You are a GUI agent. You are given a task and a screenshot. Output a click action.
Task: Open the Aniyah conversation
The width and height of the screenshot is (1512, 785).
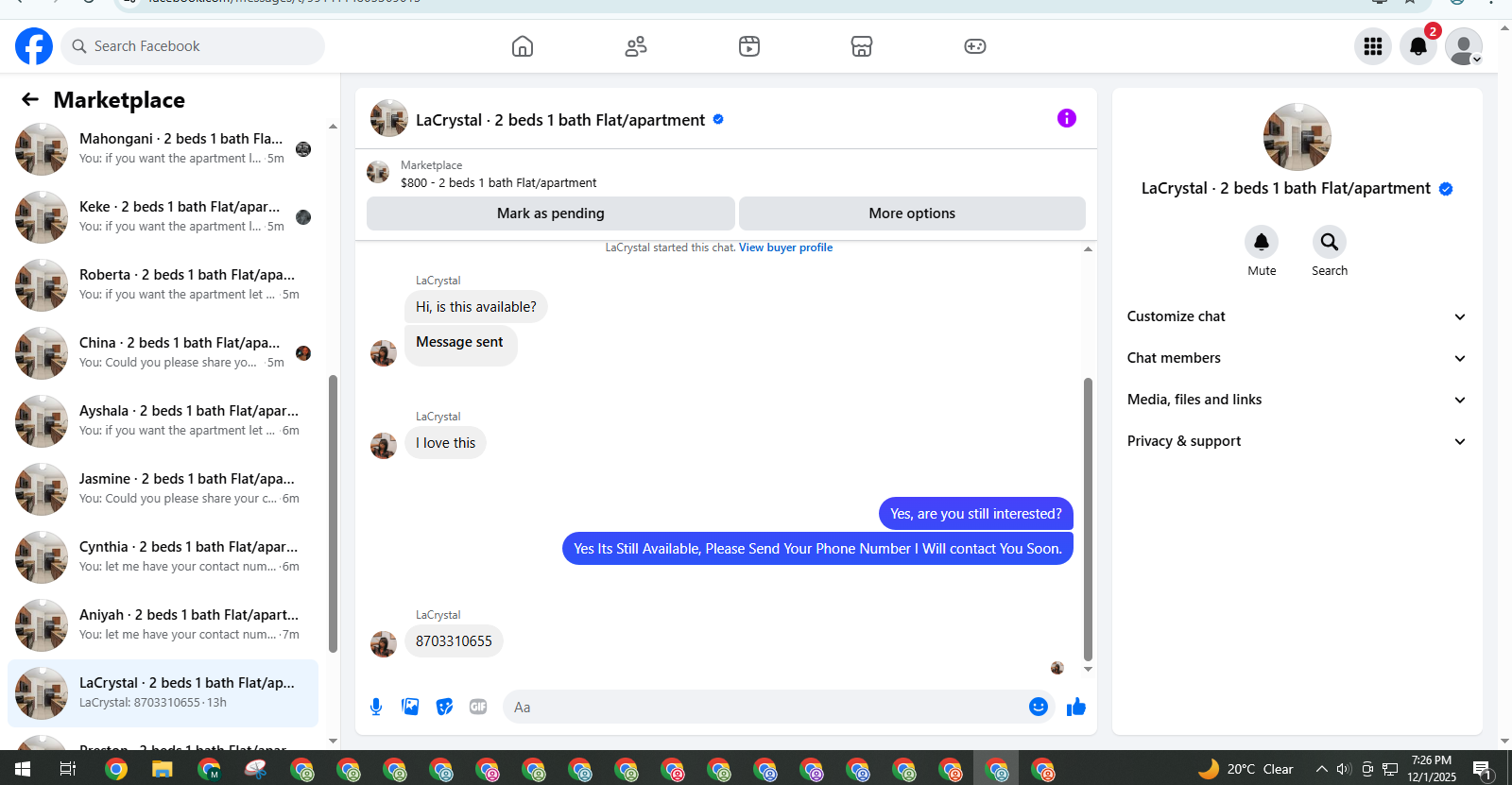[163, 625]
